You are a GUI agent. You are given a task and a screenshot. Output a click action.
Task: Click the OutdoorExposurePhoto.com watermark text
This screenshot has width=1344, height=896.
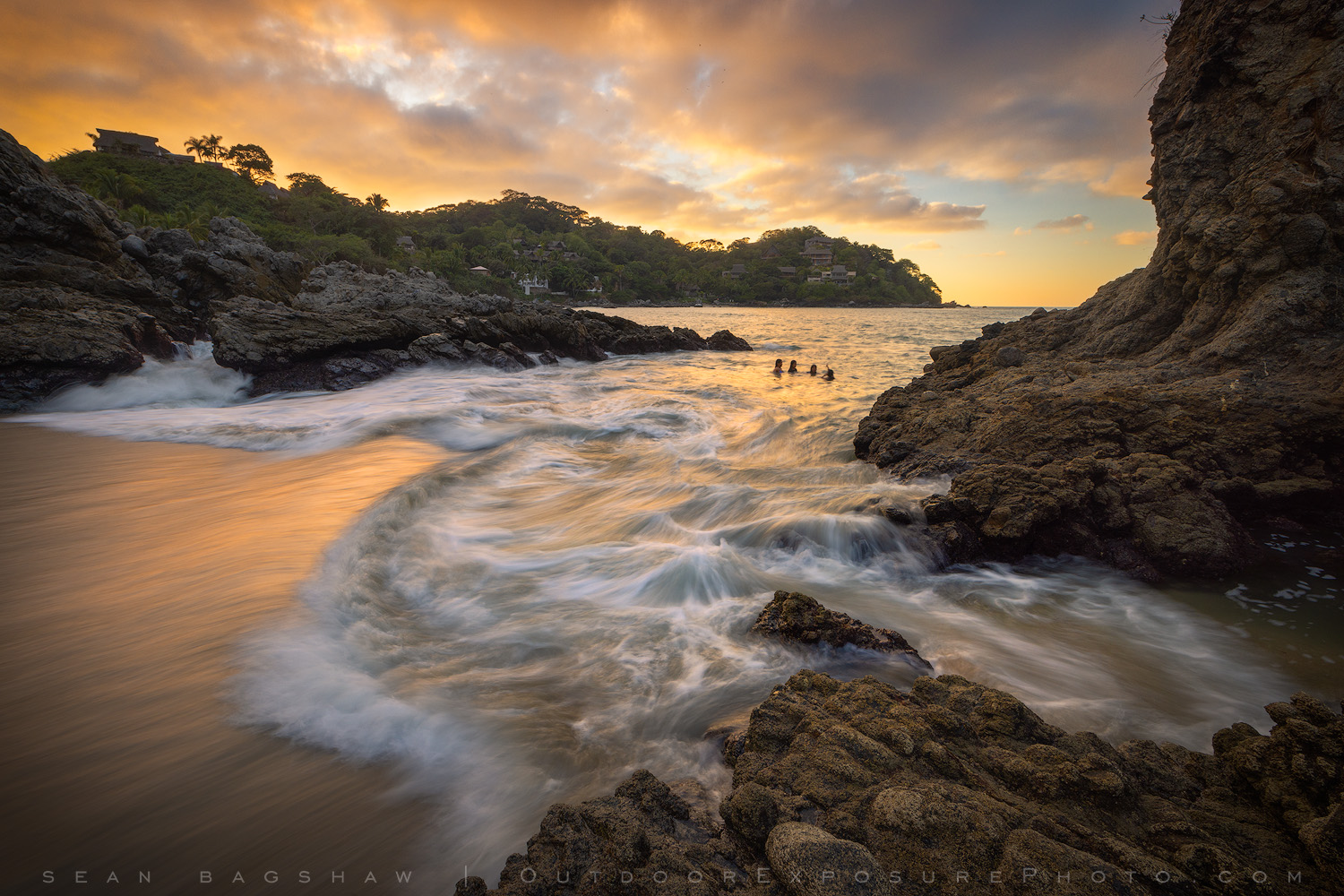click(x=912, y=874)
